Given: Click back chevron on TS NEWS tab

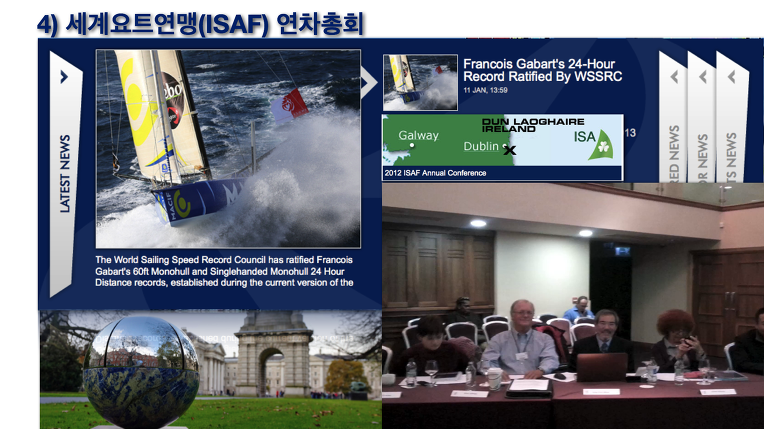Looking at the screenshot, I should click(x=732, y=77).
